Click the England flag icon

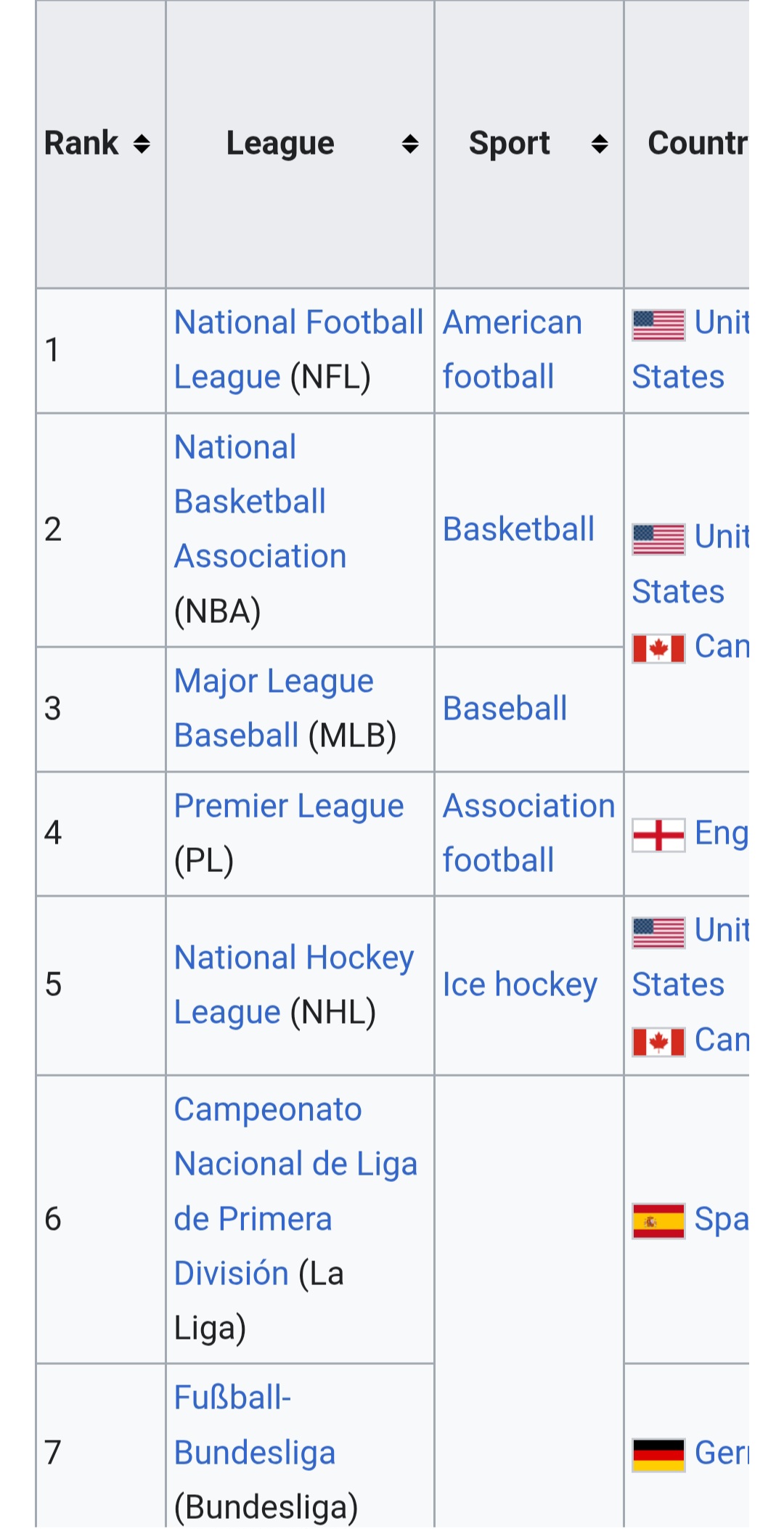[x=658, y=835]
